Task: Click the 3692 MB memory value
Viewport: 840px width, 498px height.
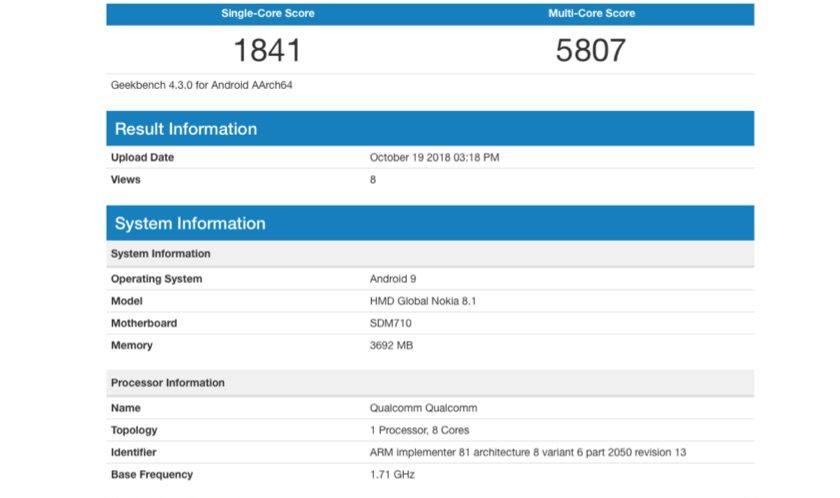Action: tap(392, 345)
